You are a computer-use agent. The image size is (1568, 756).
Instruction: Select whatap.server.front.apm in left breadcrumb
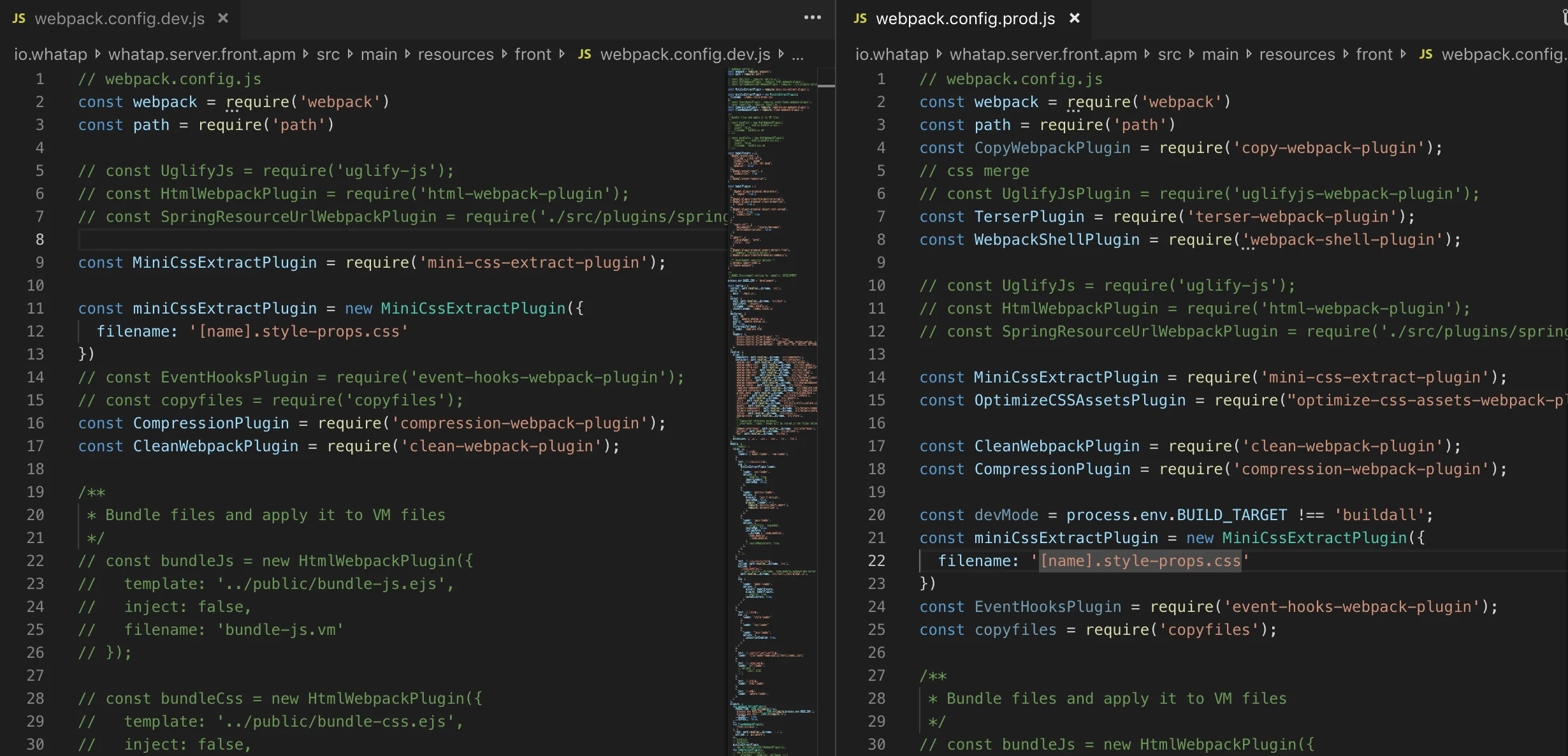[x=202, y=54]
